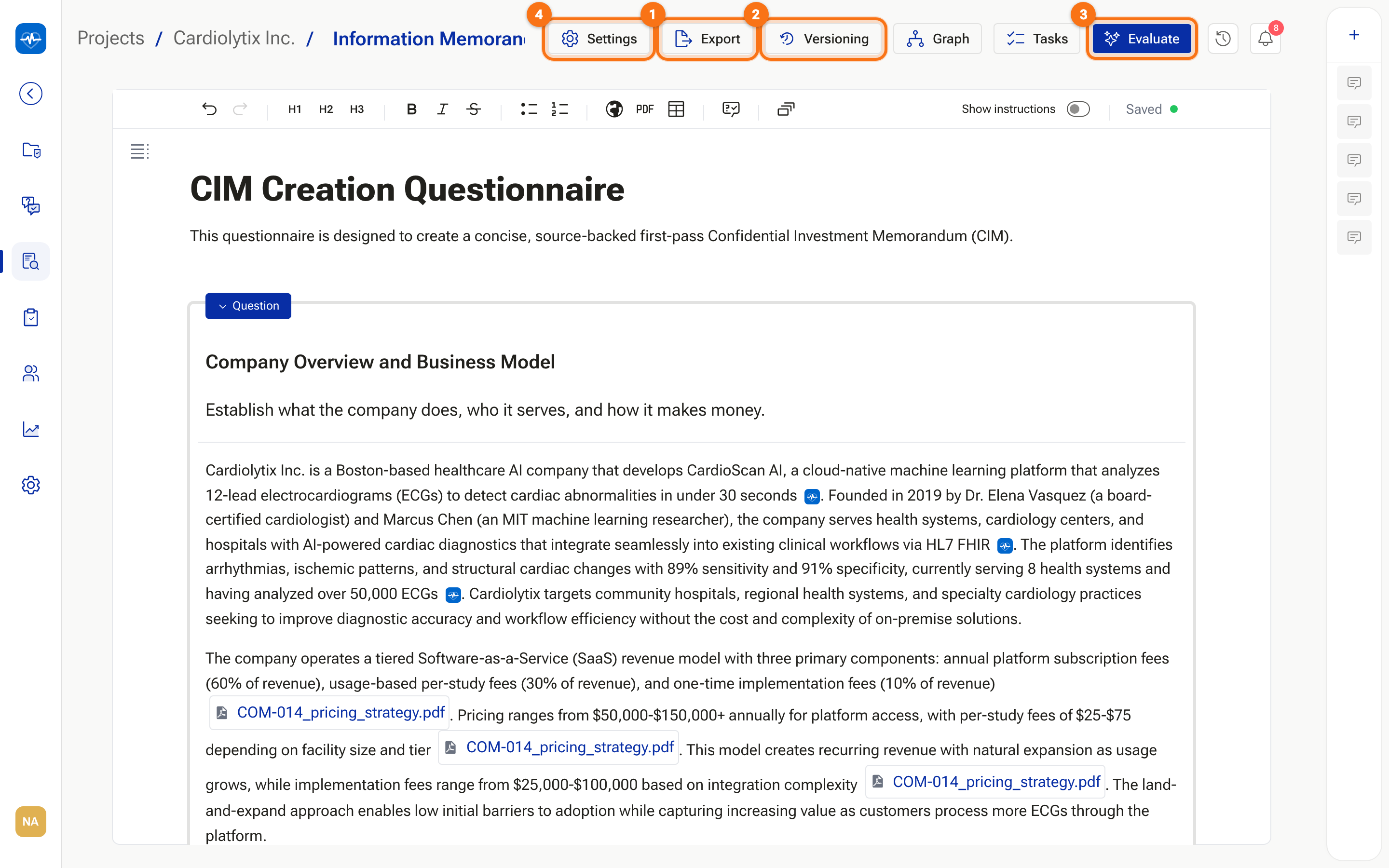This screenshot has height=868, width=1389.
Task: Go to Projects breadcrumb
Action: 111,38
